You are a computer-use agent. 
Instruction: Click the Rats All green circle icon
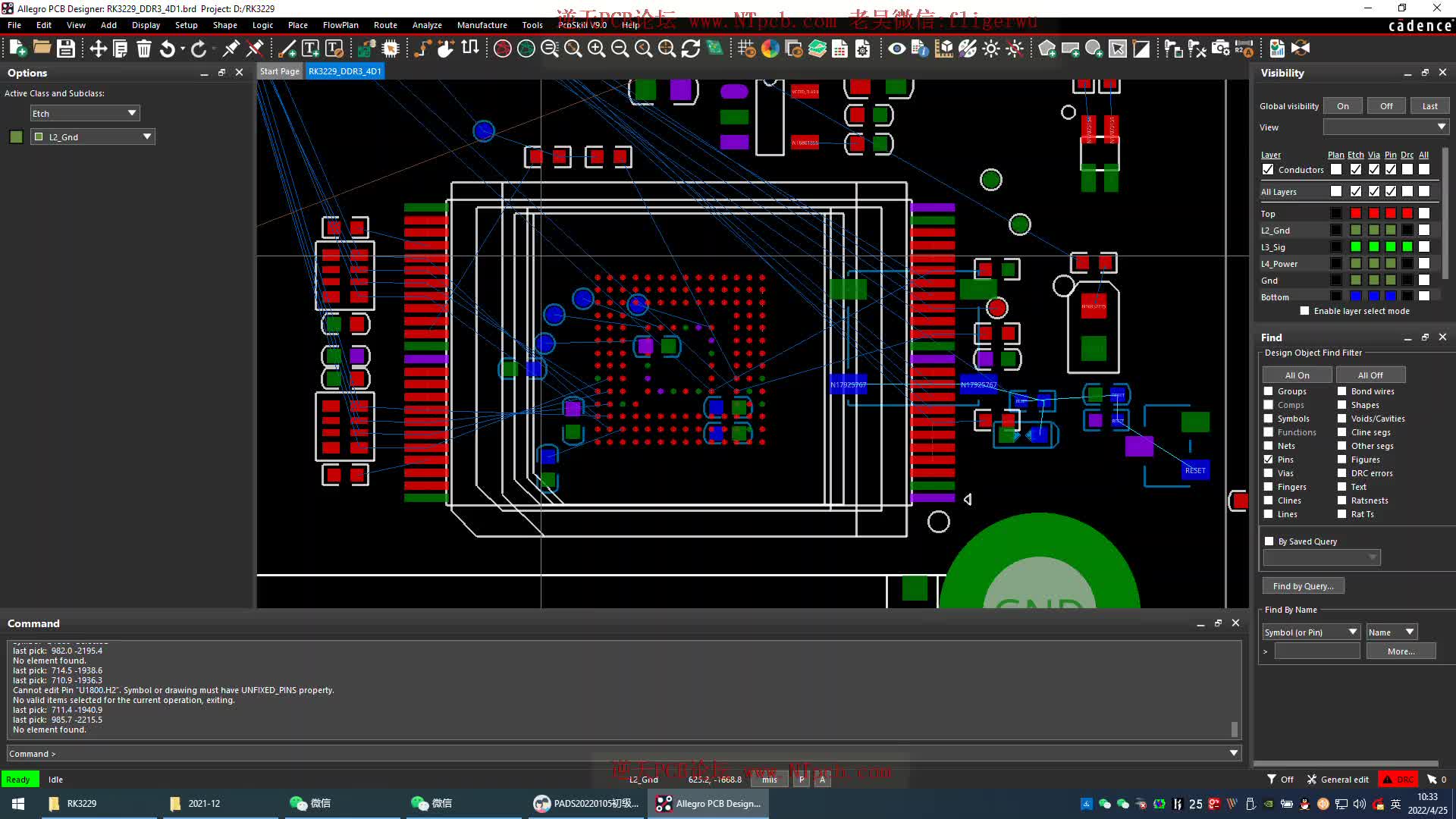pos(526,49)
